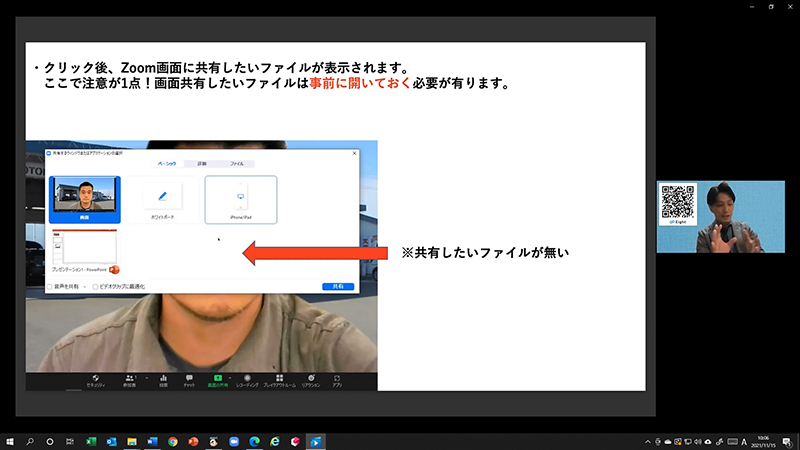The height and width of the screenshot is (450, 800).
Task: Expand the share sound options arrow
Action: tap(83, 286)
